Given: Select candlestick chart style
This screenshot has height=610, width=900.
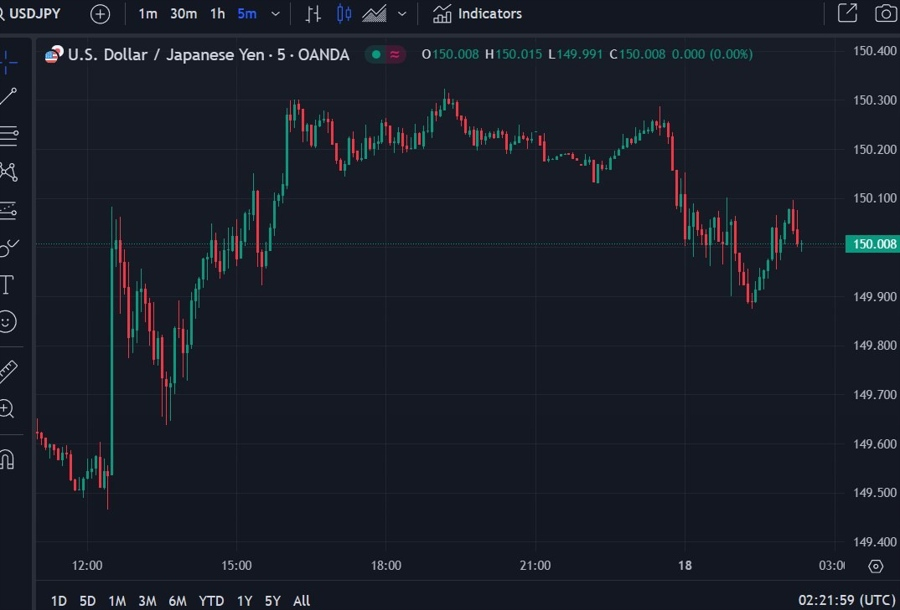Looking at the screenshot, I should click(344, 14).
